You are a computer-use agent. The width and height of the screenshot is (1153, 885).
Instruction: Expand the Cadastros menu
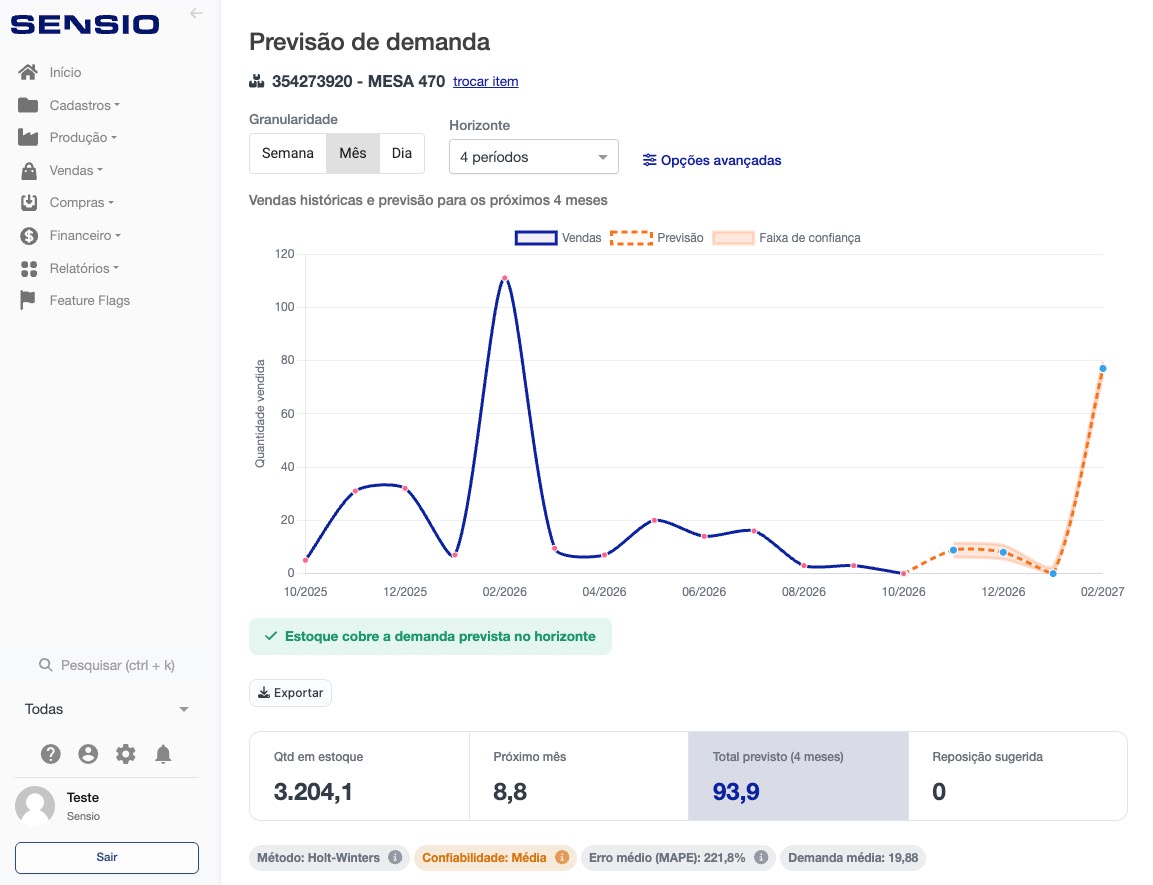[x=84, y=105]
